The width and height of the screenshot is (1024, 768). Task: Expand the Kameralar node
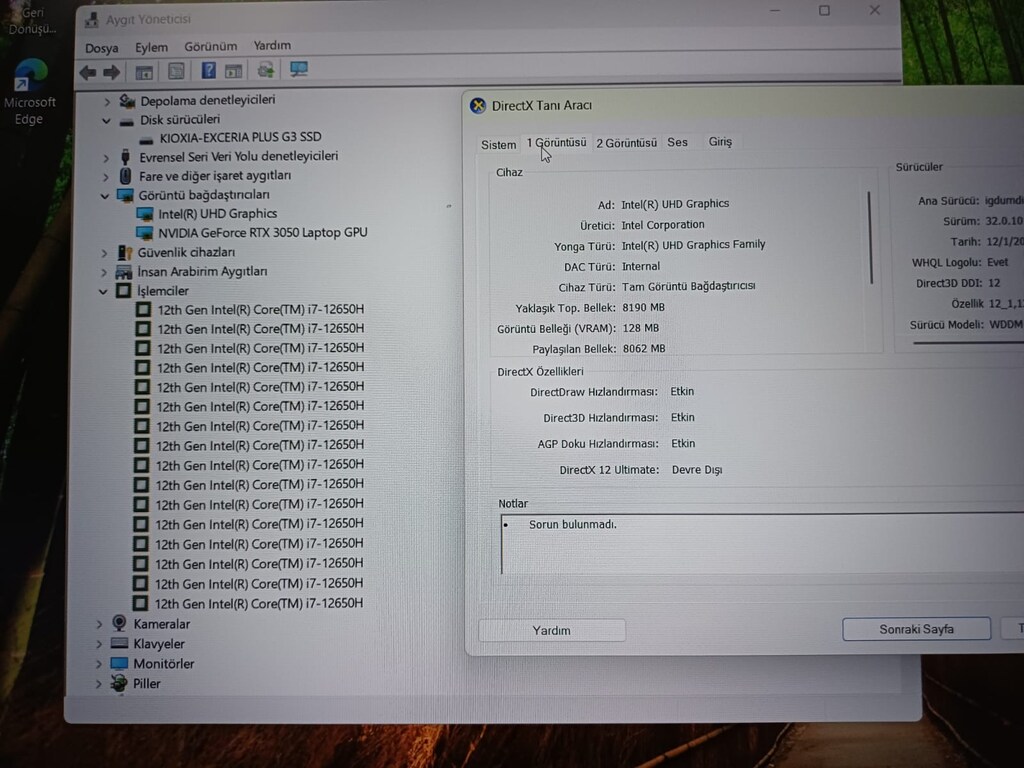(x=99, y=624)
